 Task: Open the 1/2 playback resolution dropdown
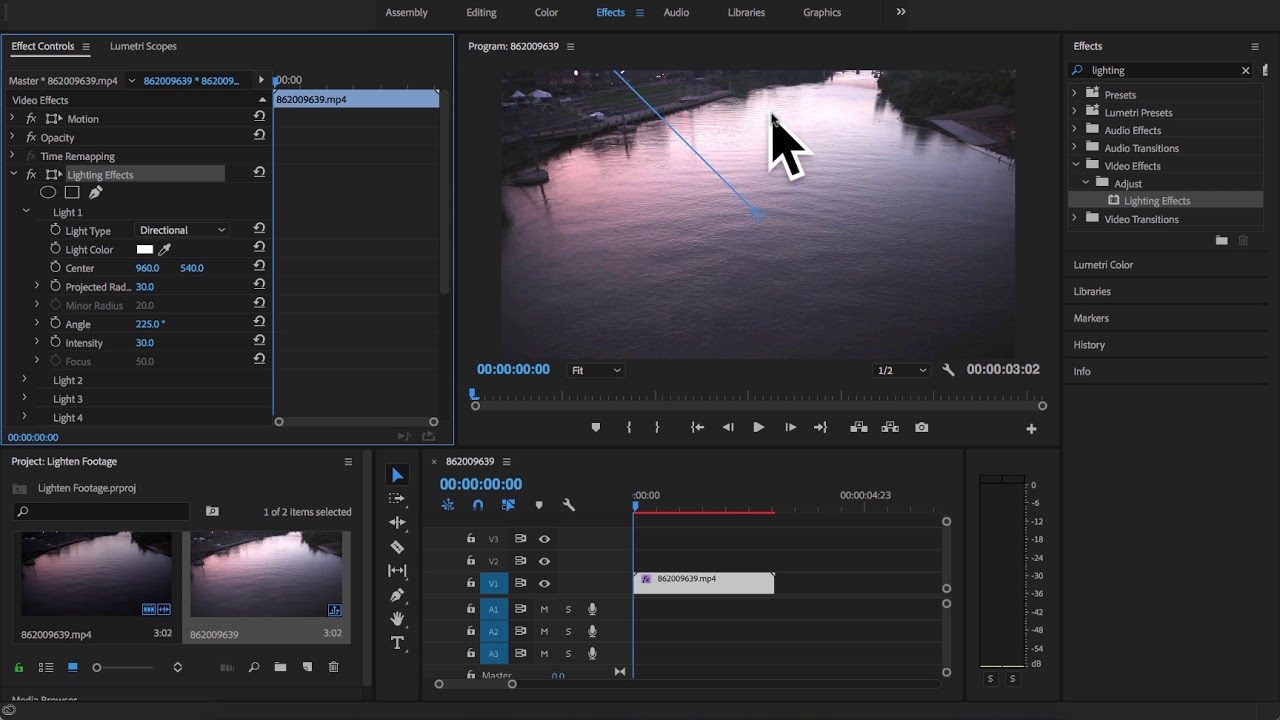pos(902,370)
